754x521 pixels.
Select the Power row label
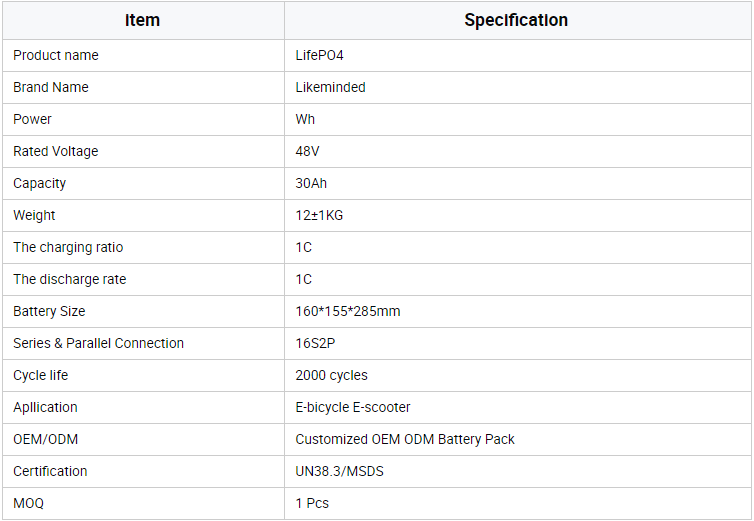click(33, 119)
